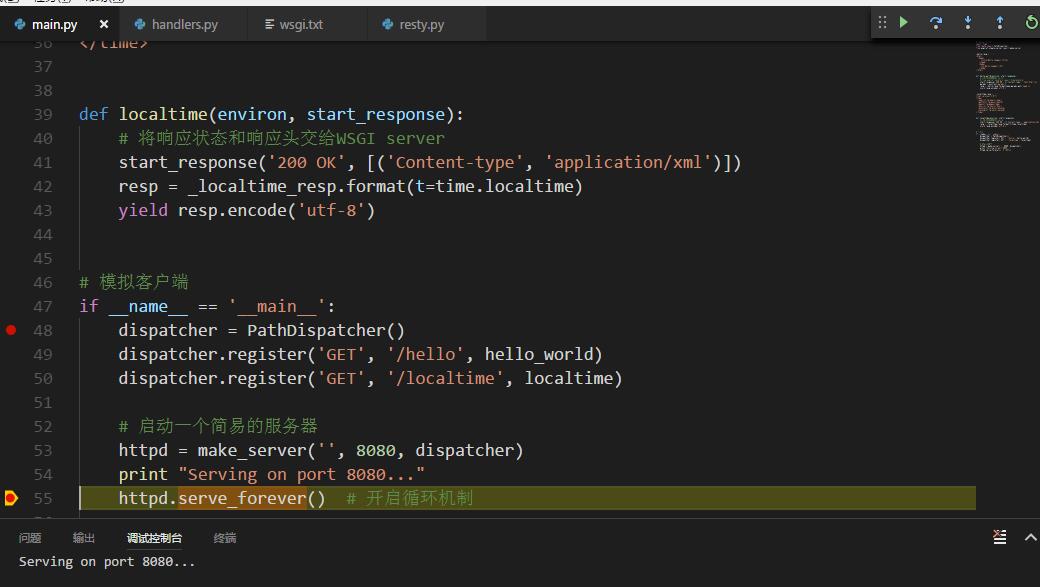Screen dimensions: 1040x587
Task: Step out using the up arrow icon
Action: (1000, 23)
